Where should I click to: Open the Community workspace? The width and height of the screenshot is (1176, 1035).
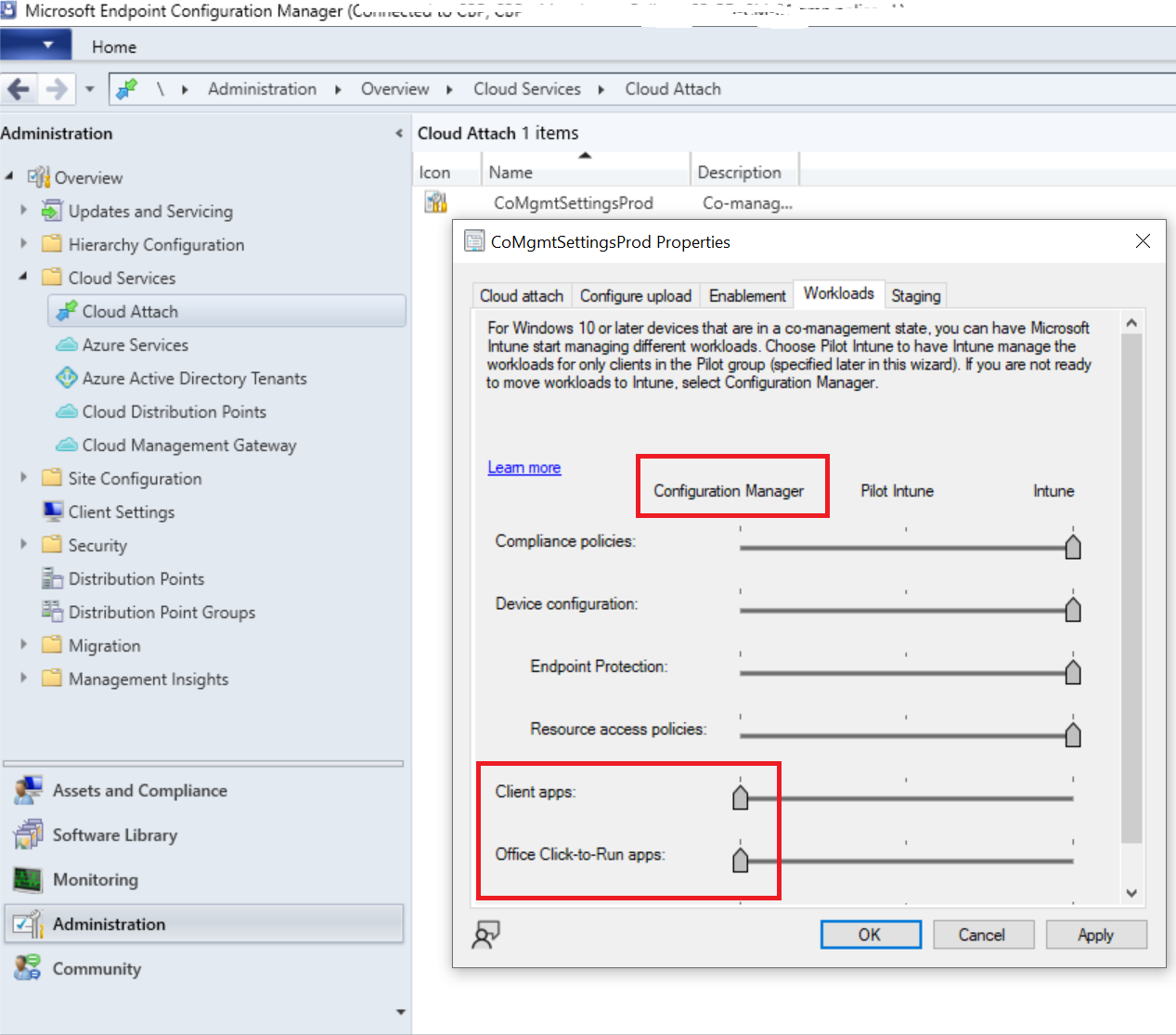coord(203,969)
